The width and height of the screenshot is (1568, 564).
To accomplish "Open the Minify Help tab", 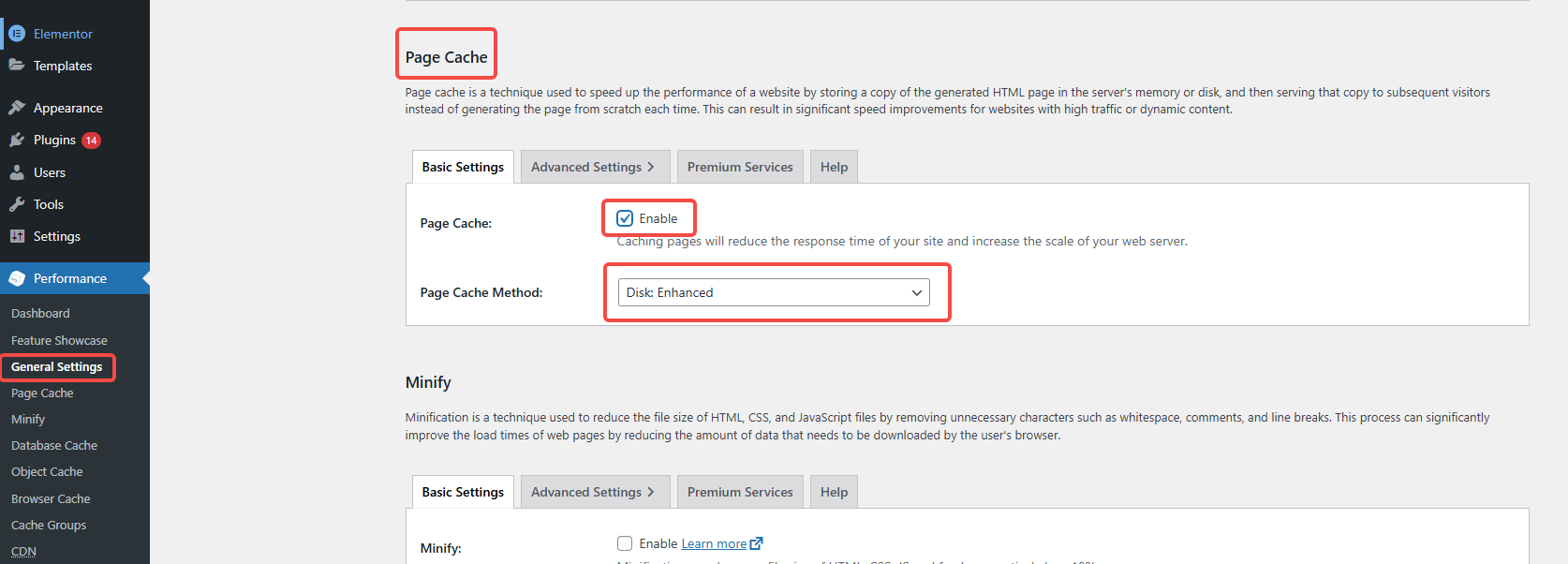I will click(834, 492).
